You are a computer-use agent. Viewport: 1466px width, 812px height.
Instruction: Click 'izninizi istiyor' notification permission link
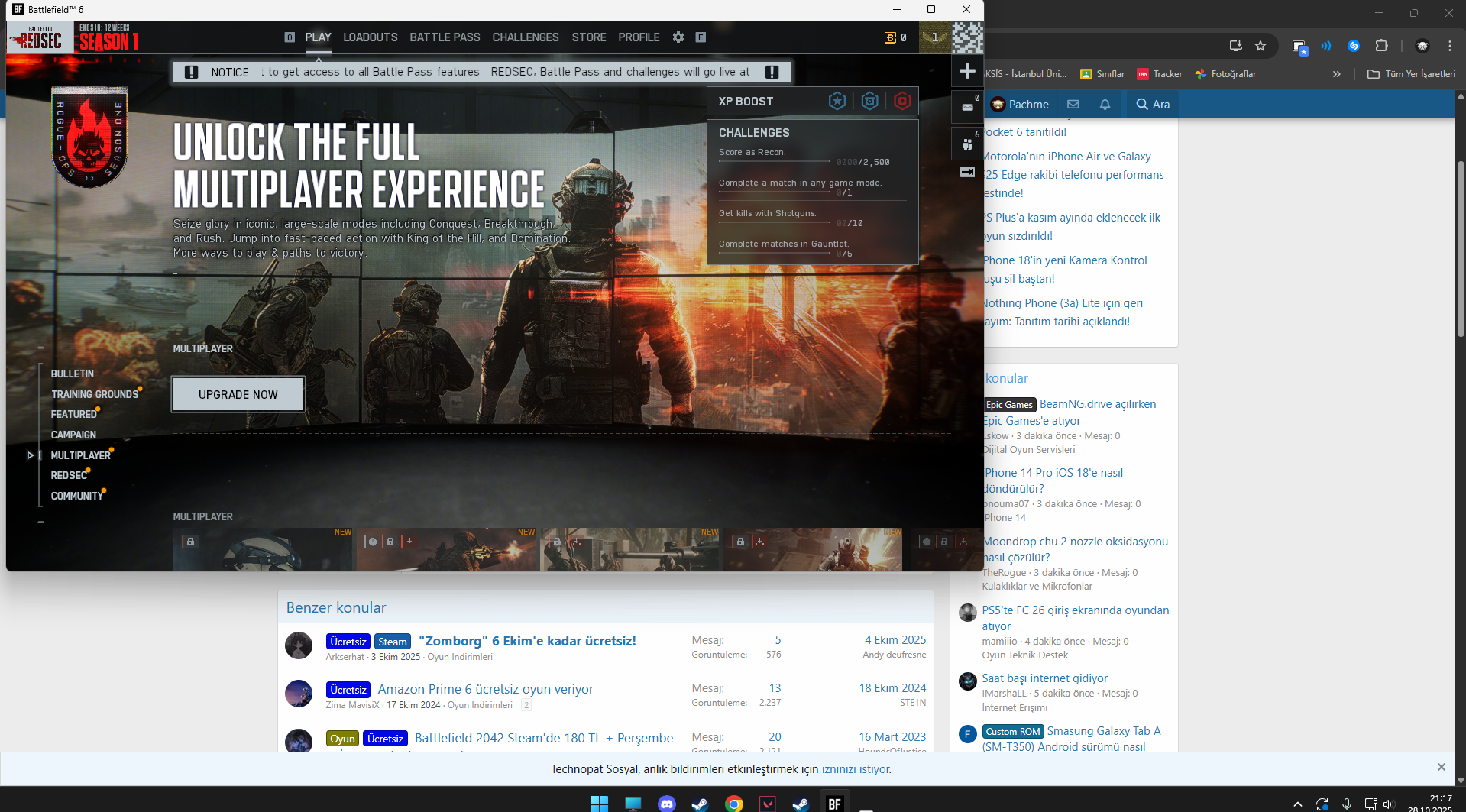[856, 769]
